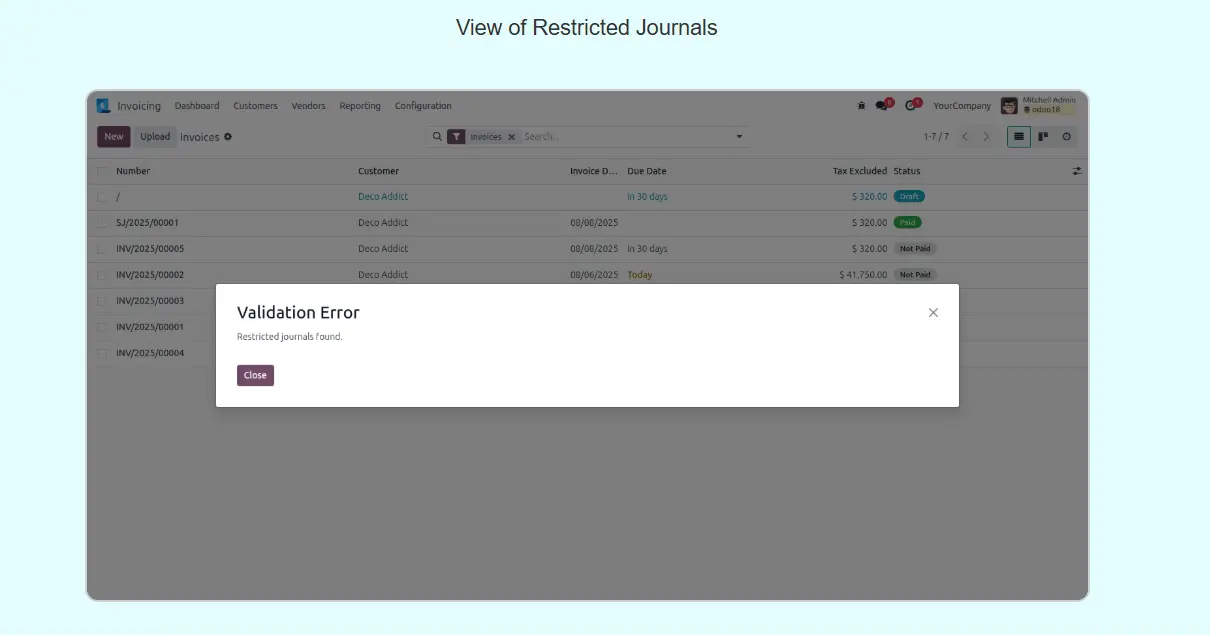Open the Invoices gear actions menu
This screenshot has width=1210, height=636.
pyautogui.click(x=228, y=137)
